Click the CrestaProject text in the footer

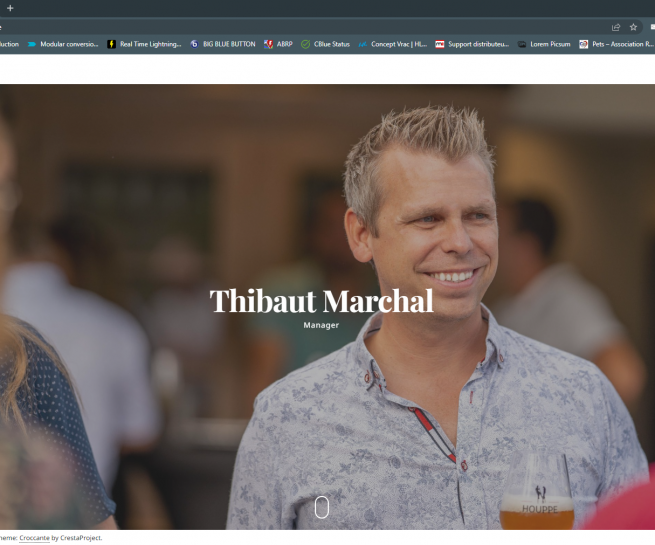pos(81,538)
